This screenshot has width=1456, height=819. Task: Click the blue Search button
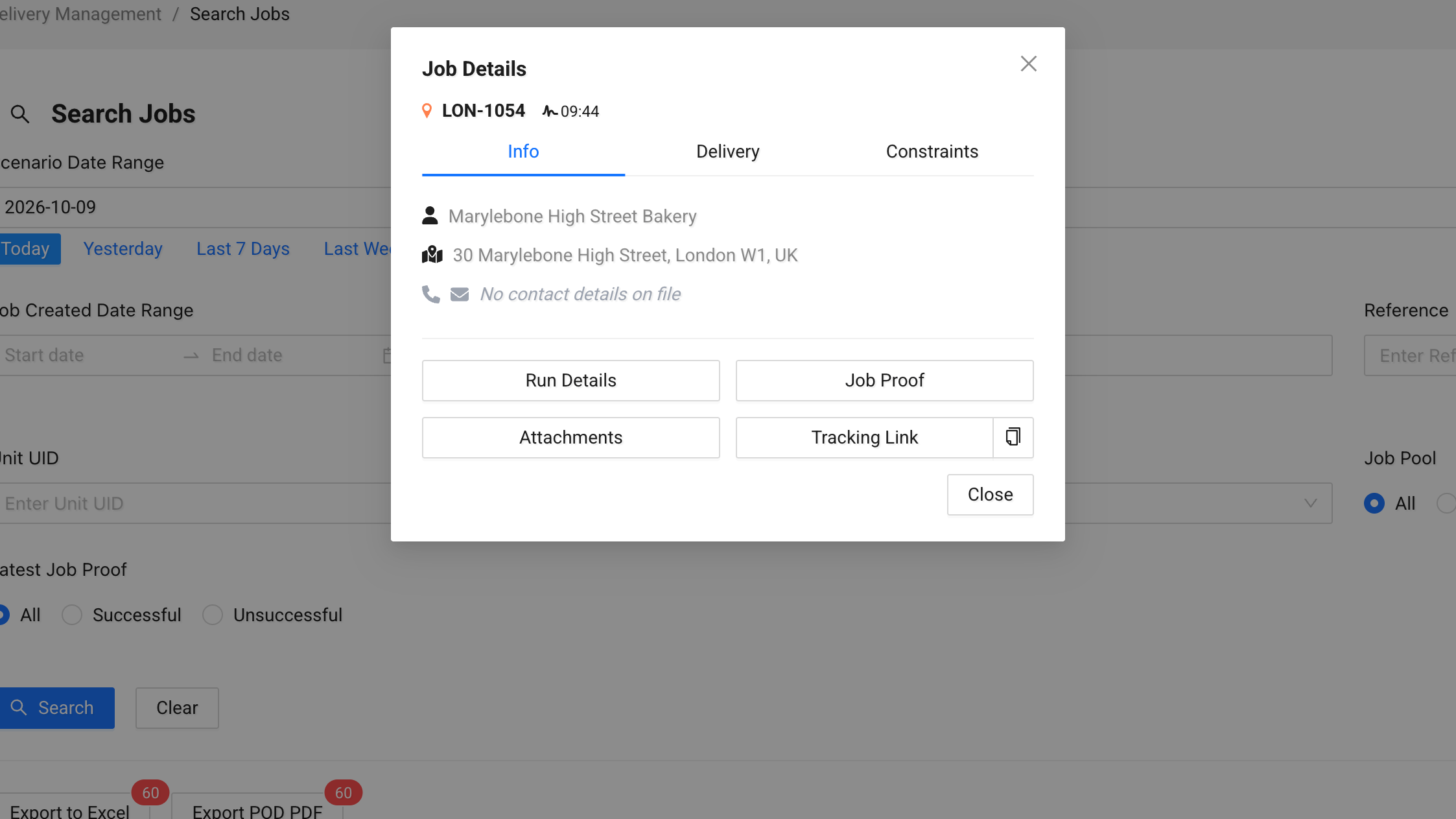tap(57, 708)
